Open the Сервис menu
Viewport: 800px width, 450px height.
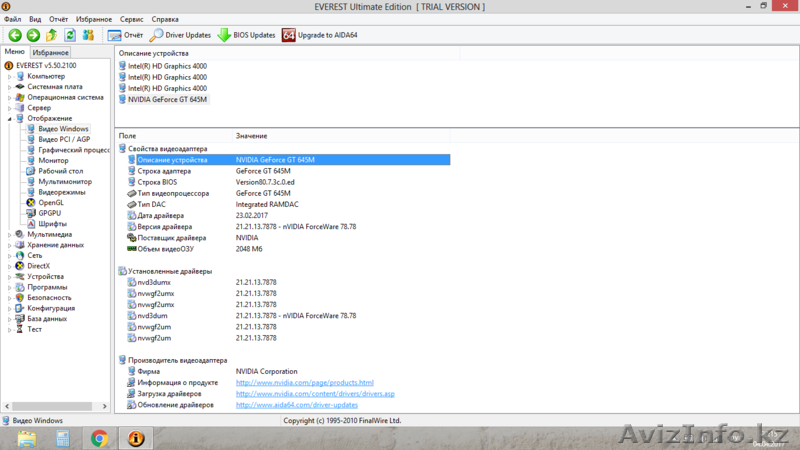(x=131, y=19)
